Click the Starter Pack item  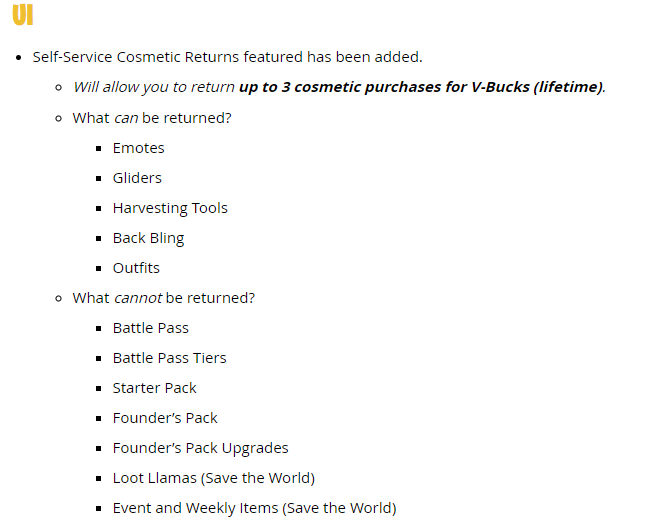pos(155,388)
